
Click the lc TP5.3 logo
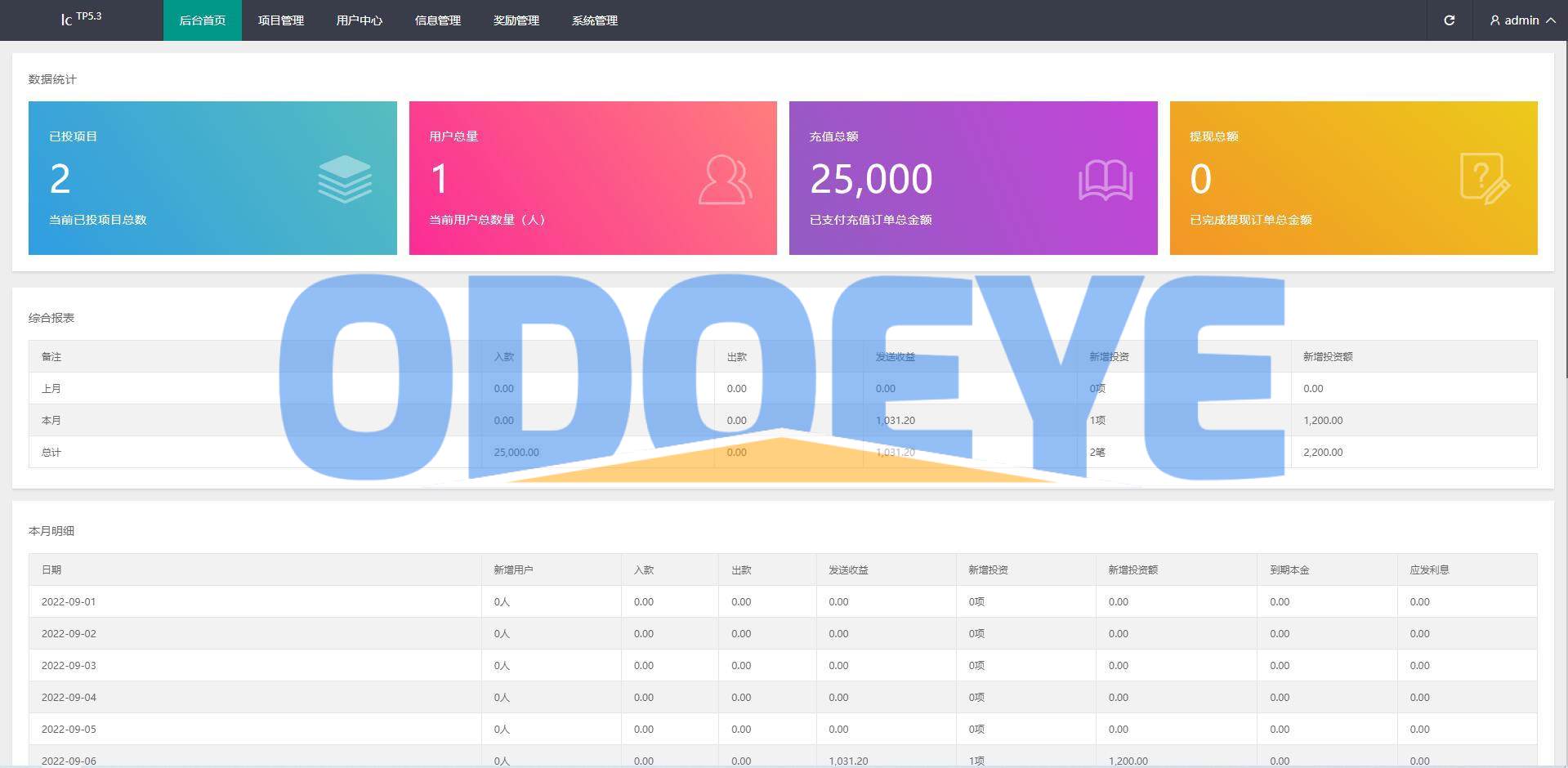coord(81,18)
